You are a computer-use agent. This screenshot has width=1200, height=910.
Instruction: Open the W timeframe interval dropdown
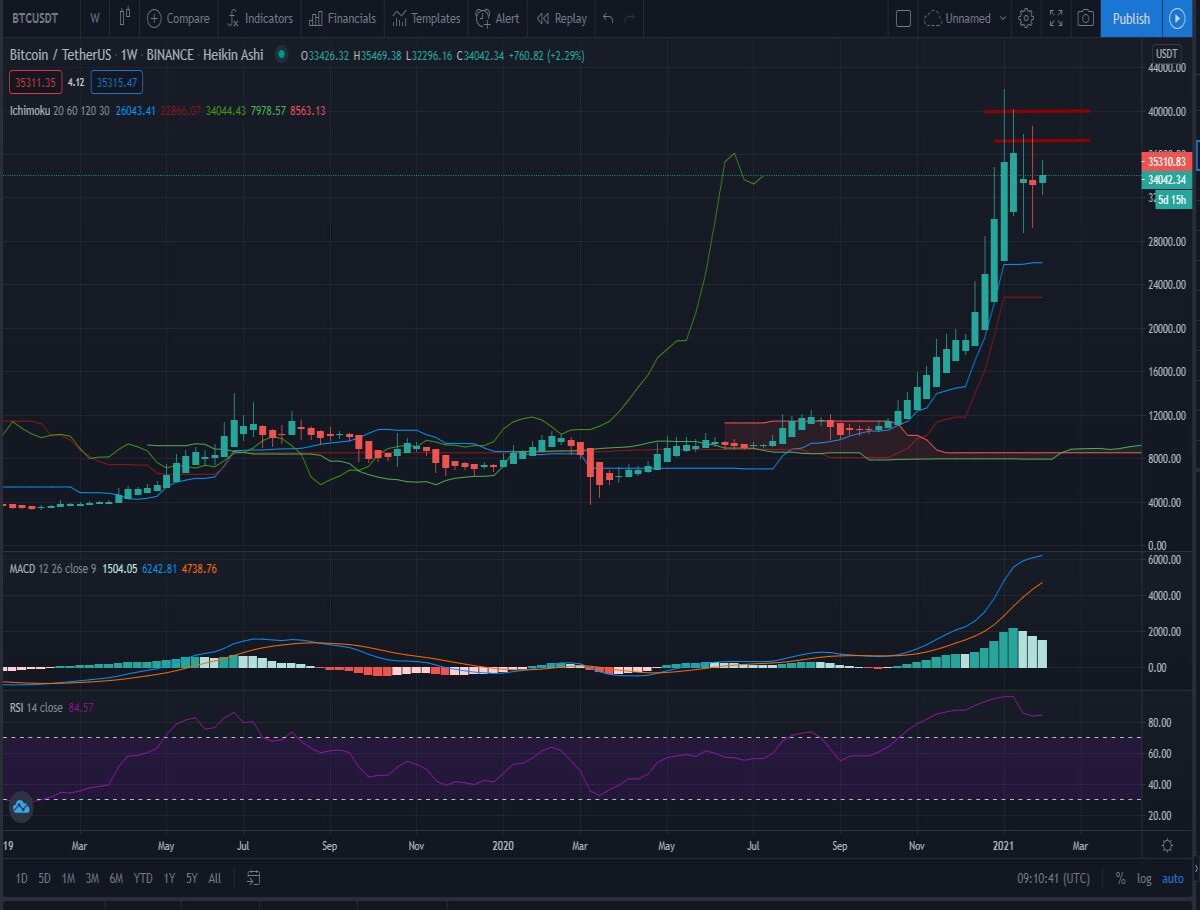coord(94,18)
